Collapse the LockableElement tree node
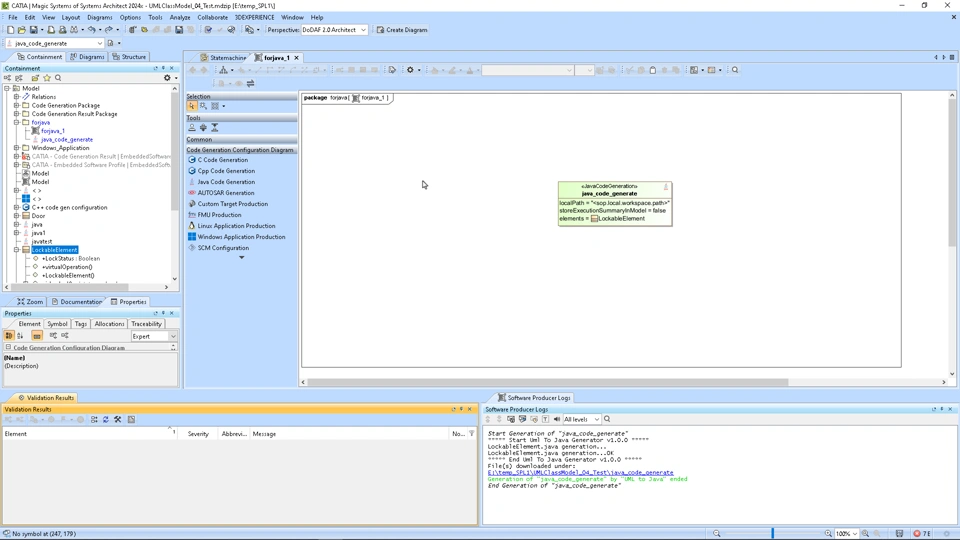The image size is (960, 540). coord(17,250)
